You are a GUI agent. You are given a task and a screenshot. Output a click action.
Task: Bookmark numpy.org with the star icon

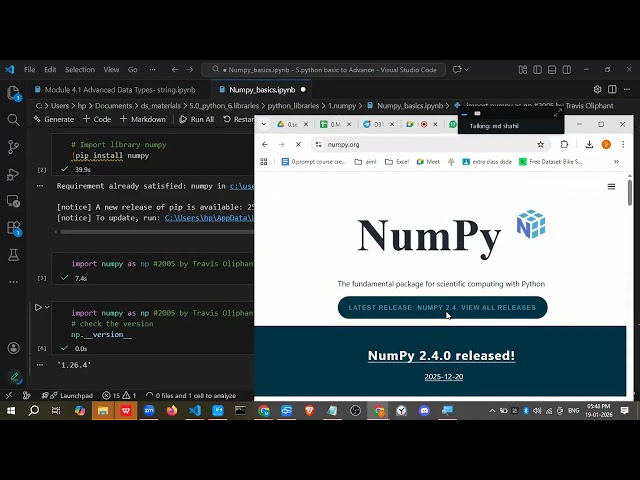tap(540, 144)
